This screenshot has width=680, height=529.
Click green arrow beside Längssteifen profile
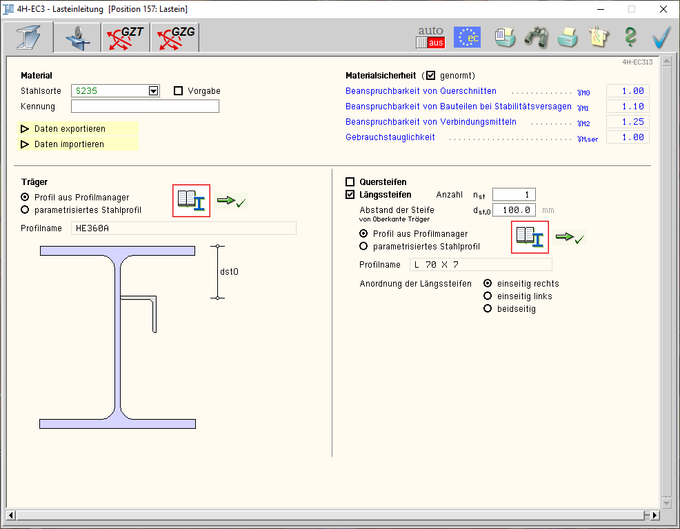coord(570,239)
